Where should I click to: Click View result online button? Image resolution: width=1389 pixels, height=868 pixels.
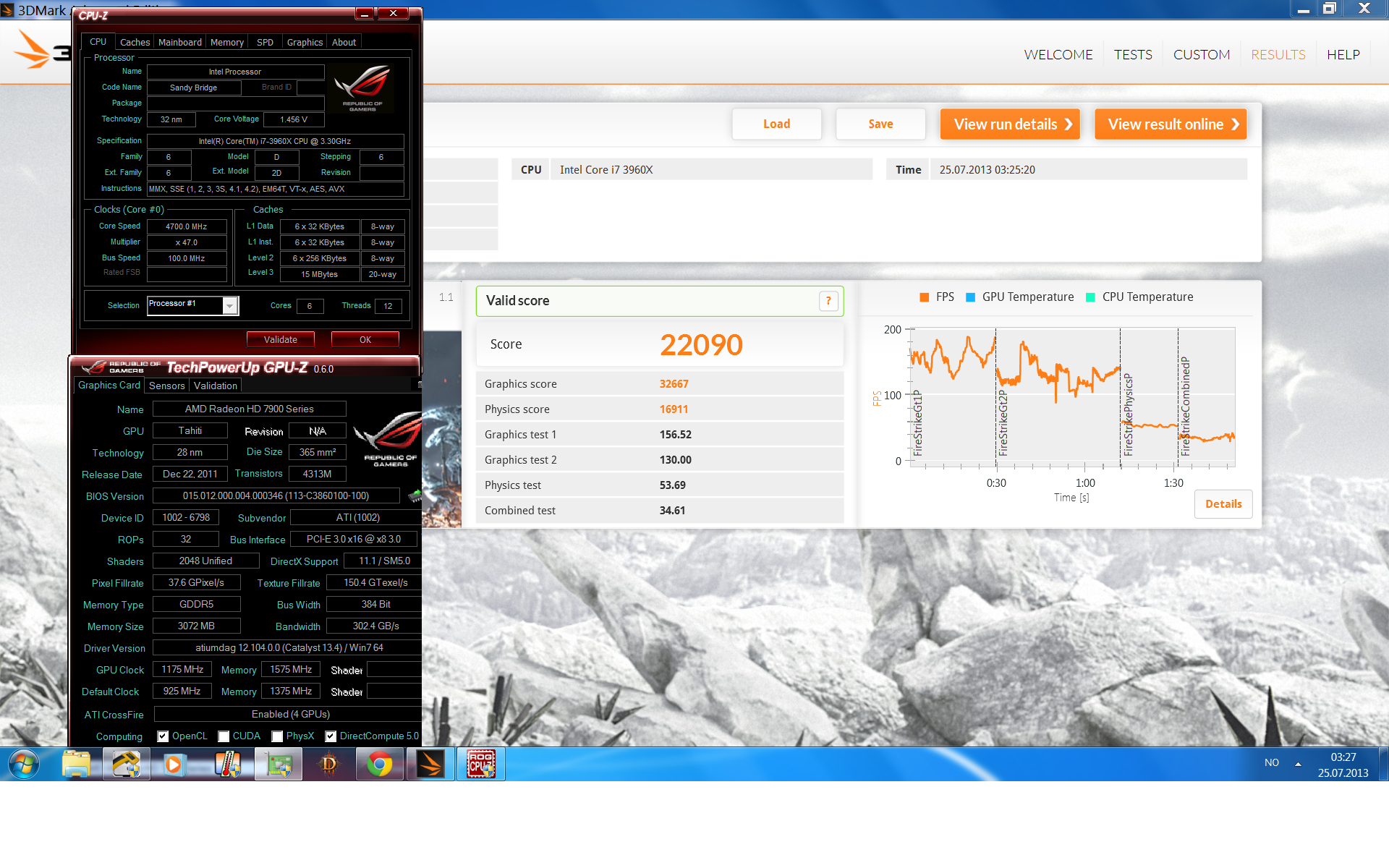click(x=1171, y=124)
